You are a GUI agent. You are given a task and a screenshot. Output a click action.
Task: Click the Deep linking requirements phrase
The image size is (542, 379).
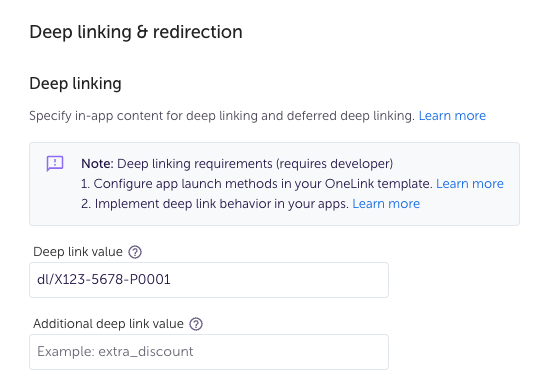195,164
